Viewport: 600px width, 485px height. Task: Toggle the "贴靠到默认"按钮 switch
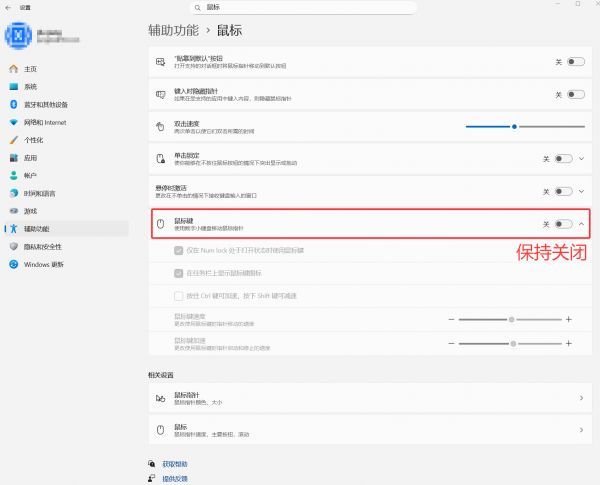tap(576, 62)
